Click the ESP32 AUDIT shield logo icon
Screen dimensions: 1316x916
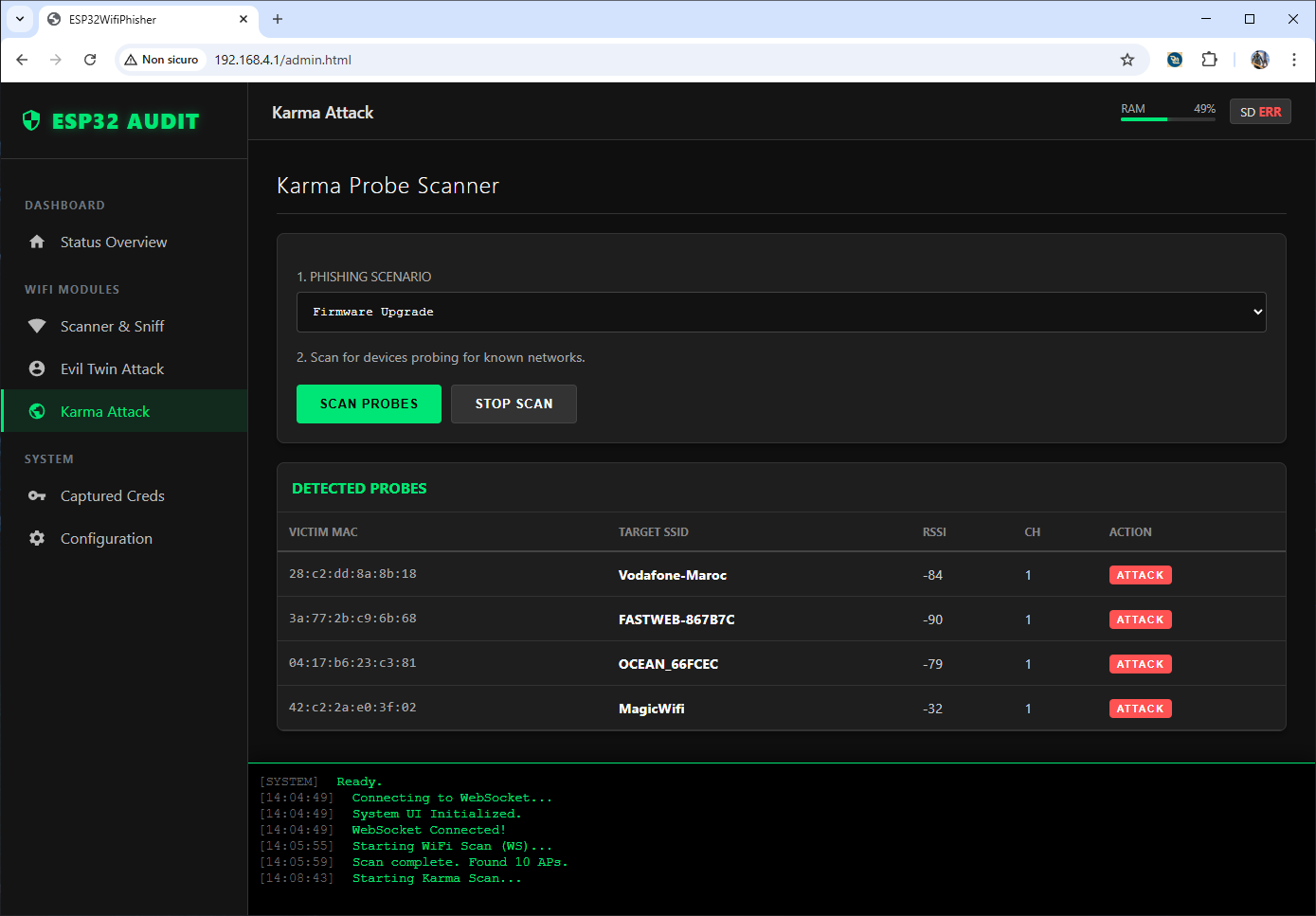31,120
